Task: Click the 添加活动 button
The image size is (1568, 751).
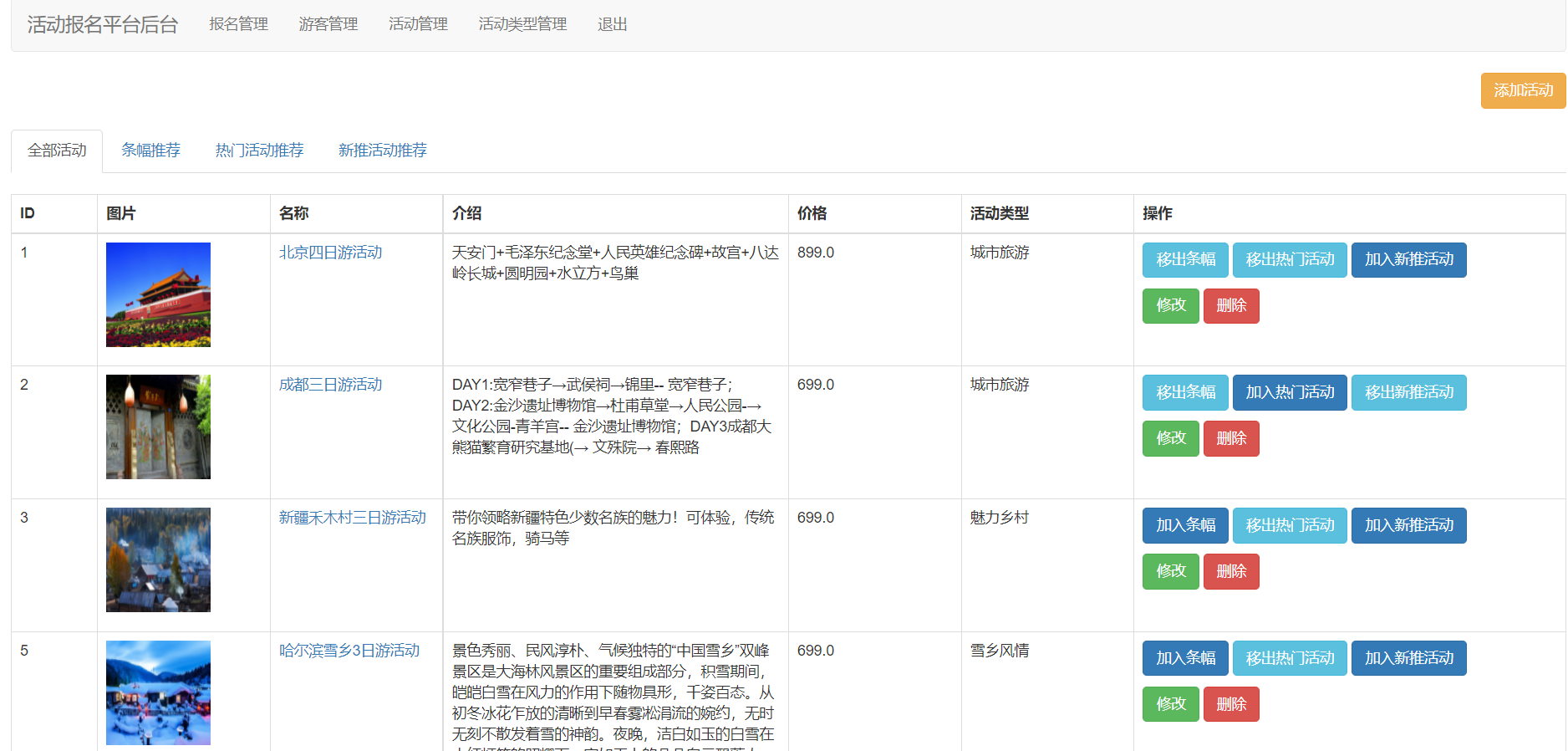Action: 1522,90
